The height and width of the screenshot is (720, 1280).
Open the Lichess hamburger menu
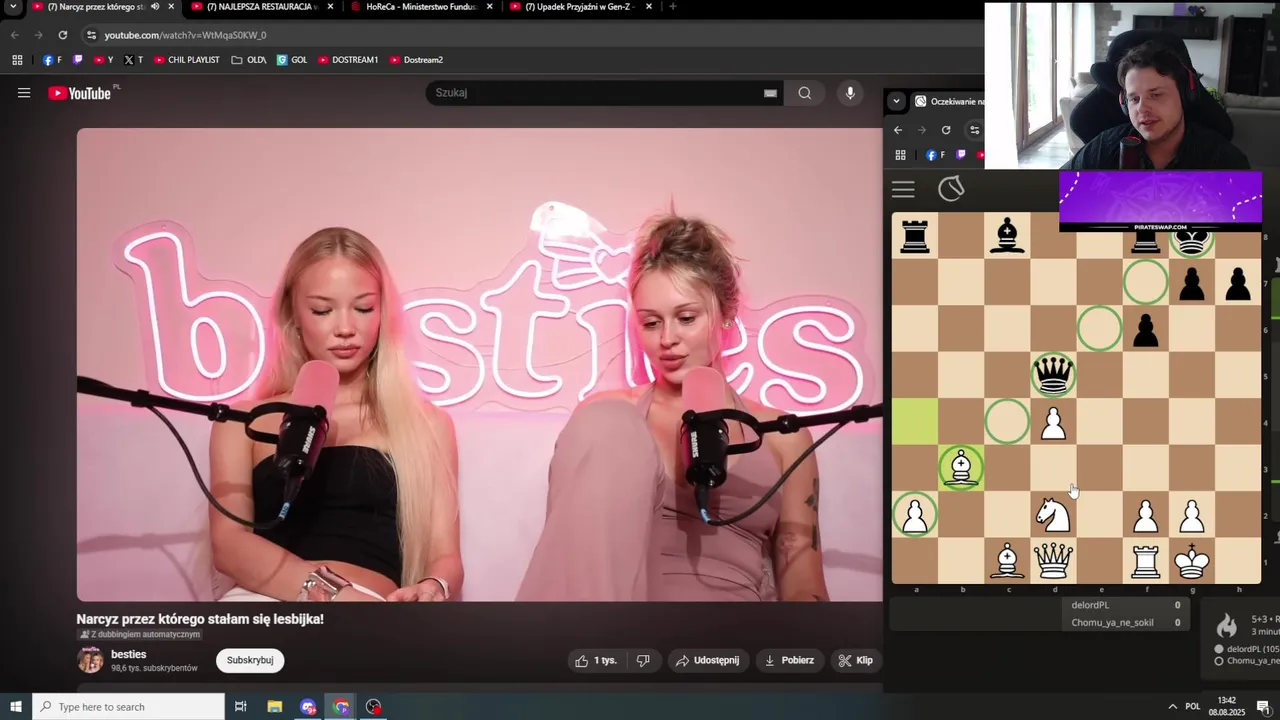click(903, 189)
